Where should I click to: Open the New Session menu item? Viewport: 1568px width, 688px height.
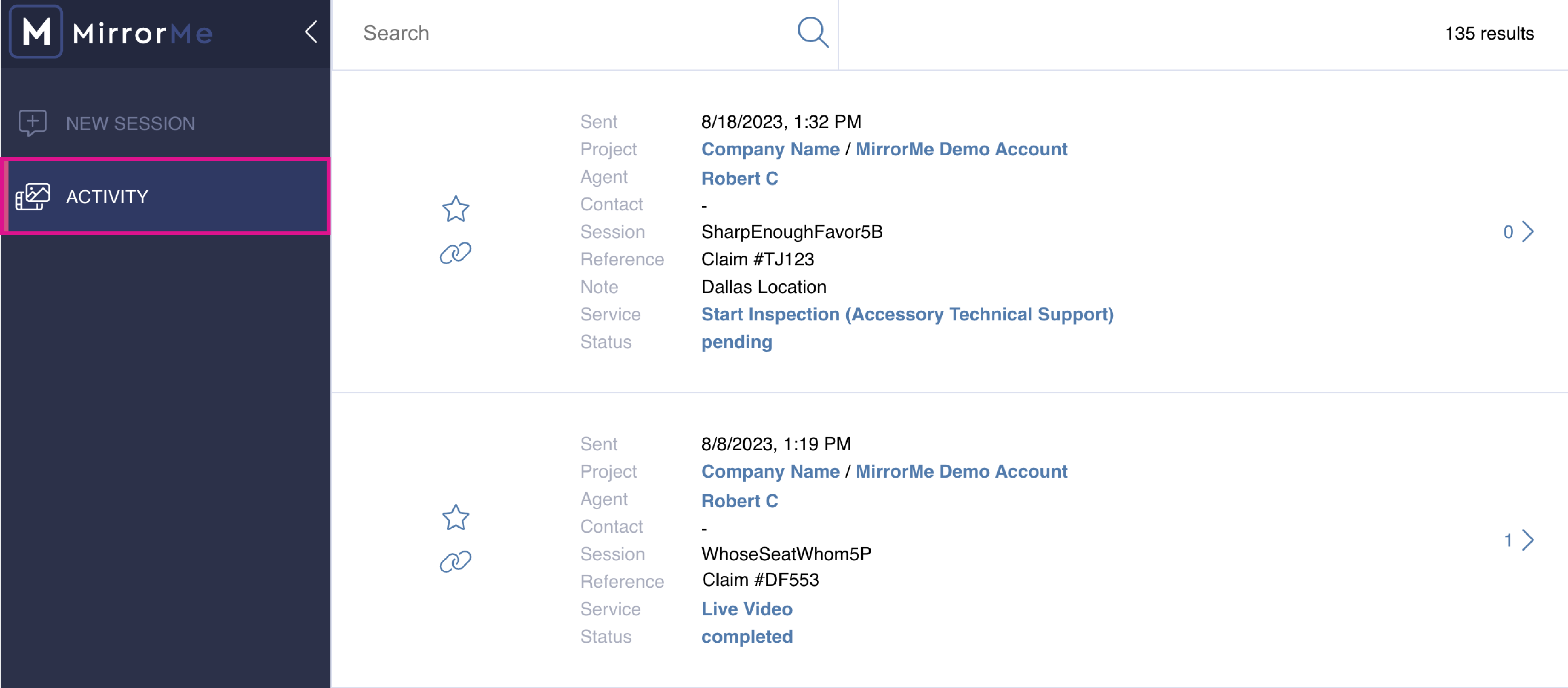(x=166, y=124)
